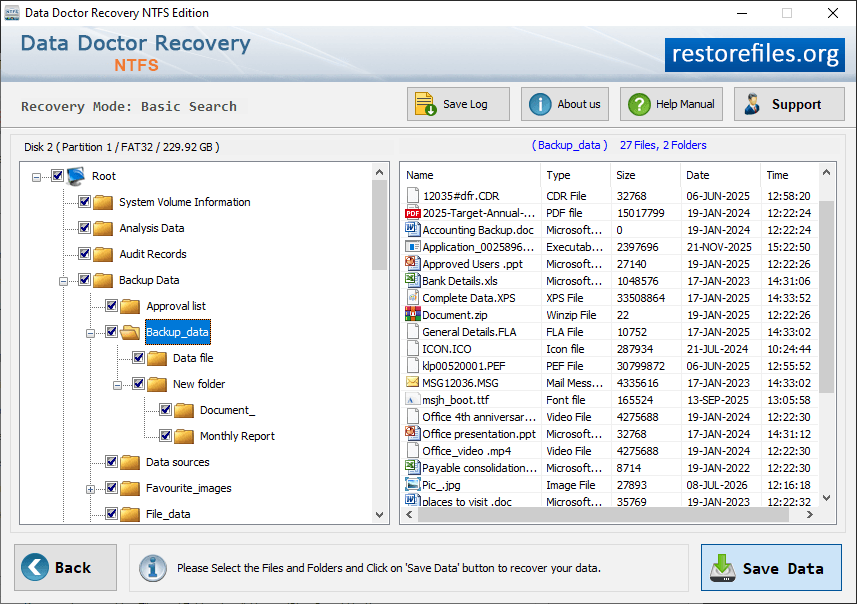Screen dimensions: 857x604
Task: Click the Backup Data folder icon
Action: point(103,280)
